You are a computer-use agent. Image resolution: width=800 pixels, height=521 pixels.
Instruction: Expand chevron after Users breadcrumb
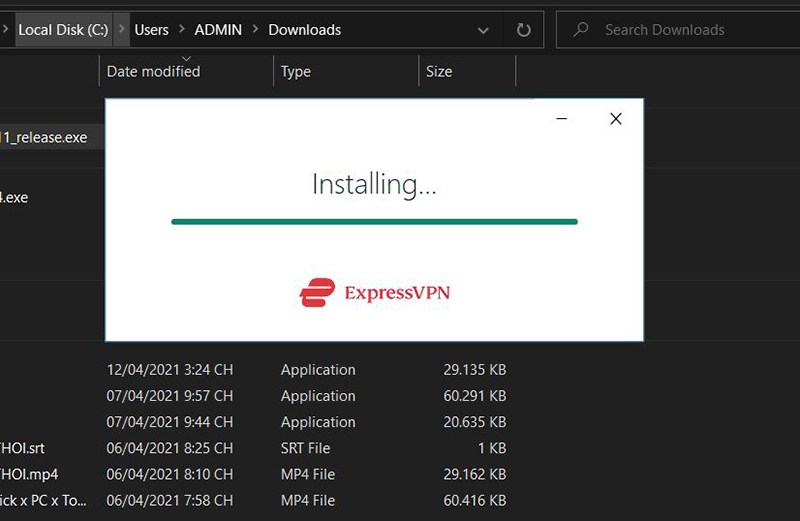[182, 30]
